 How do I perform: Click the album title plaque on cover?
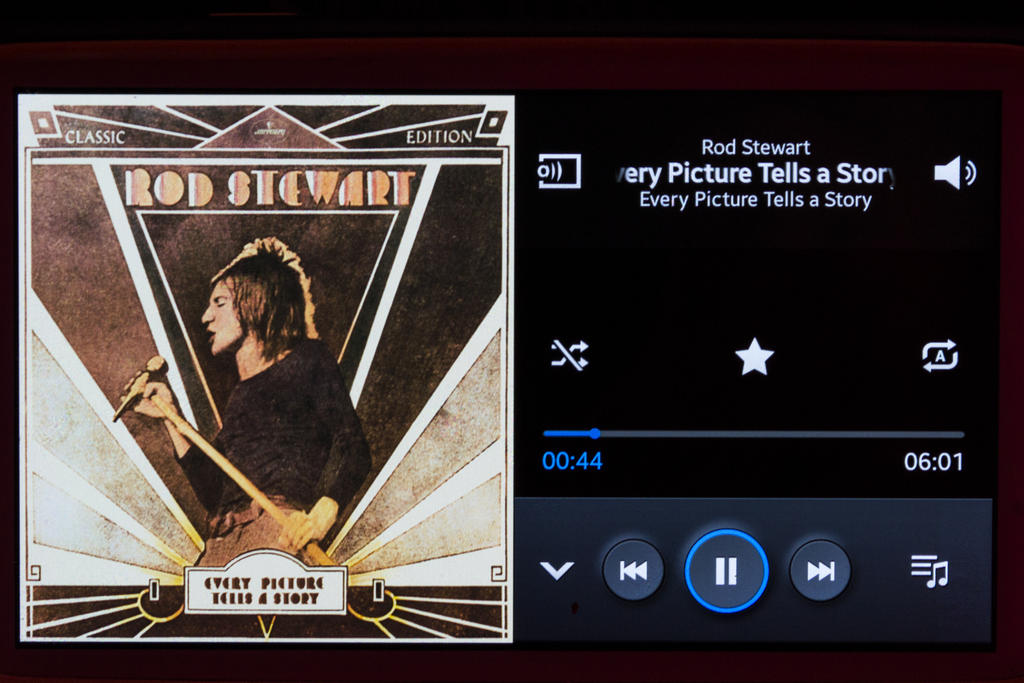(264, 591)
